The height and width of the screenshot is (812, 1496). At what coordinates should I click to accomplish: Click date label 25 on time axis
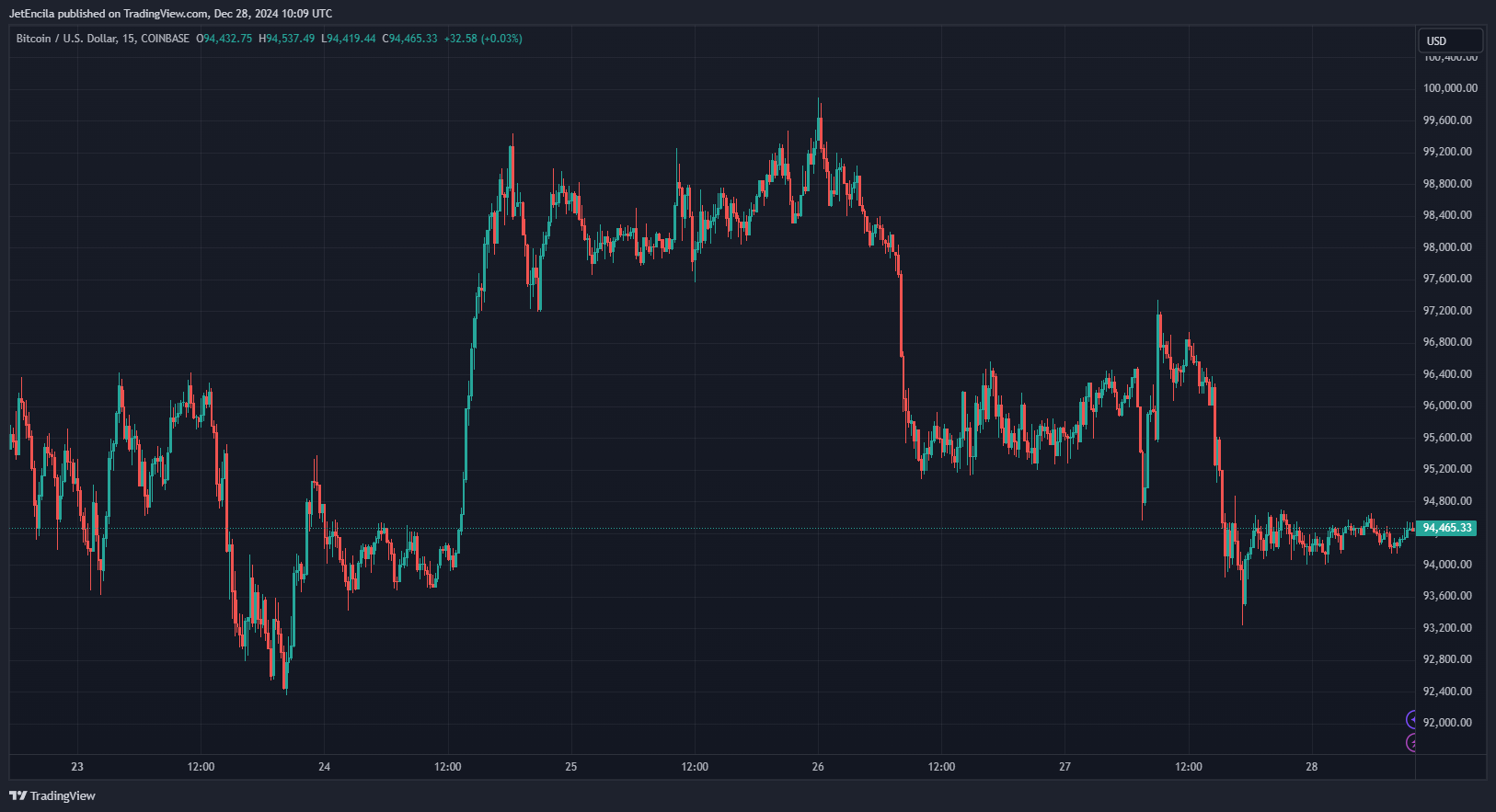coord(571,767)
